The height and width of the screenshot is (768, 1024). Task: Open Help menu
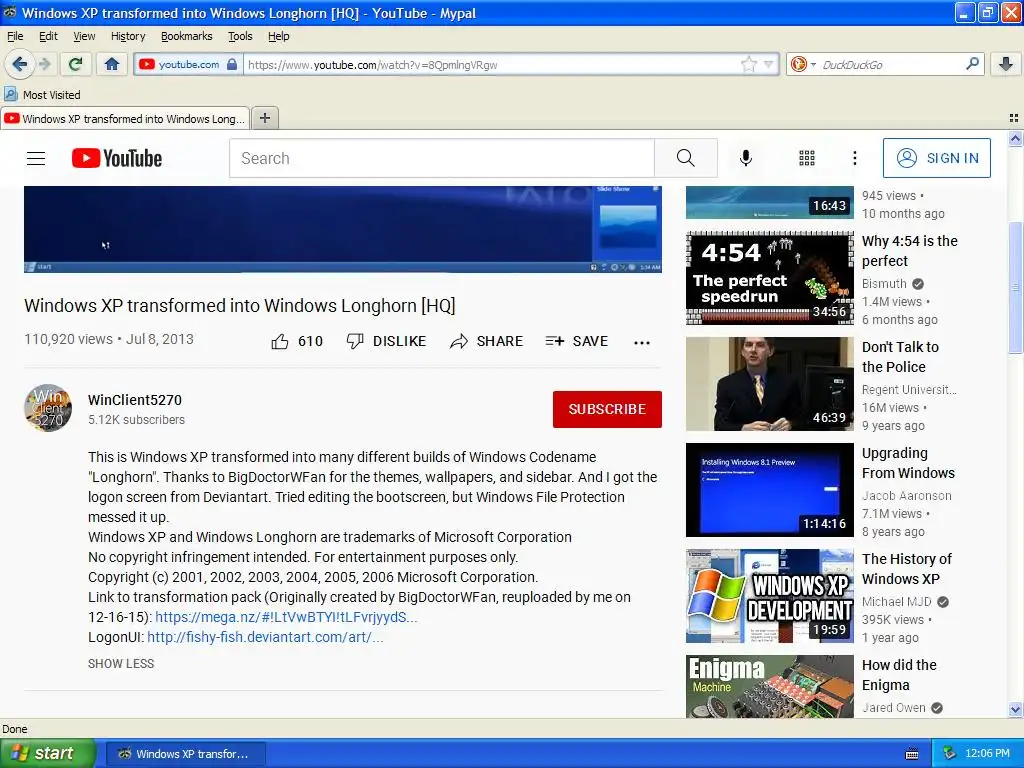279,36
